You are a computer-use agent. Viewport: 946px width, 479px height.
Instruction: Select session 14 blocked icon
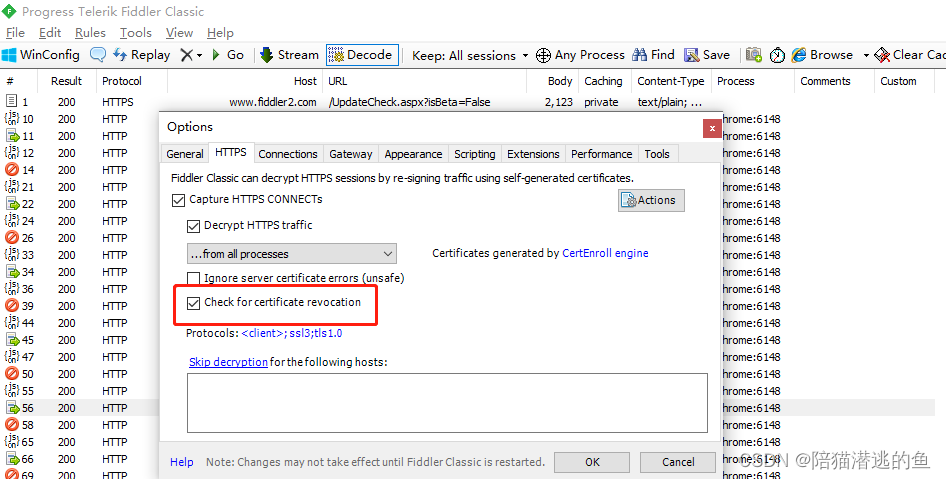(11, 170)
